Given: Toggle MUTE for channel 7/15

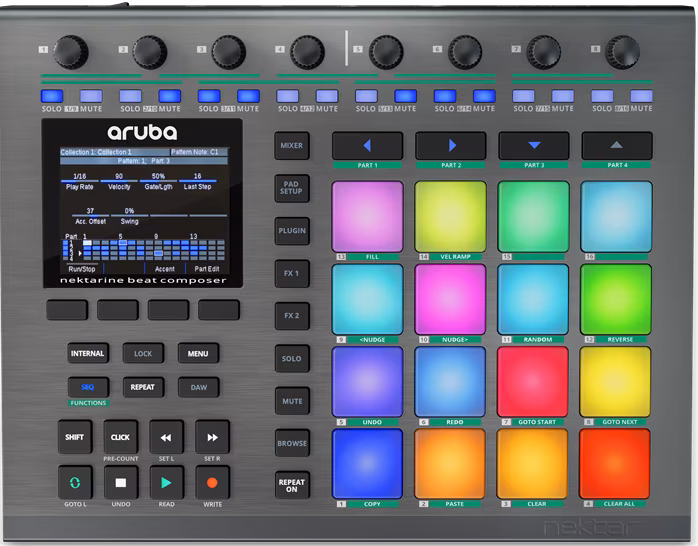Looking at the screenshot, I should [x=563, y=96].
